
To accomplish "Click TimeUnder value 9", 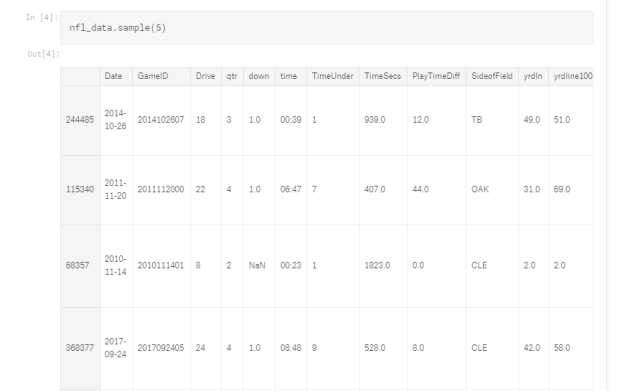I will coord(314,348).
